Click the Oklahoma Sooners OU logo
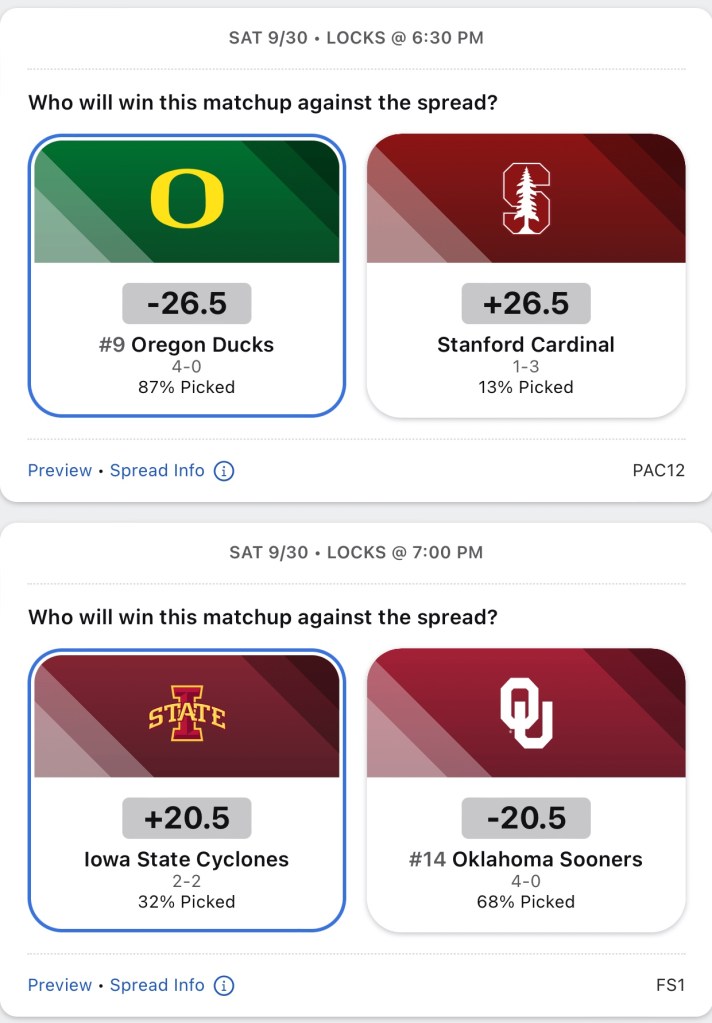712x1023 pixels. tap(526, 713)
